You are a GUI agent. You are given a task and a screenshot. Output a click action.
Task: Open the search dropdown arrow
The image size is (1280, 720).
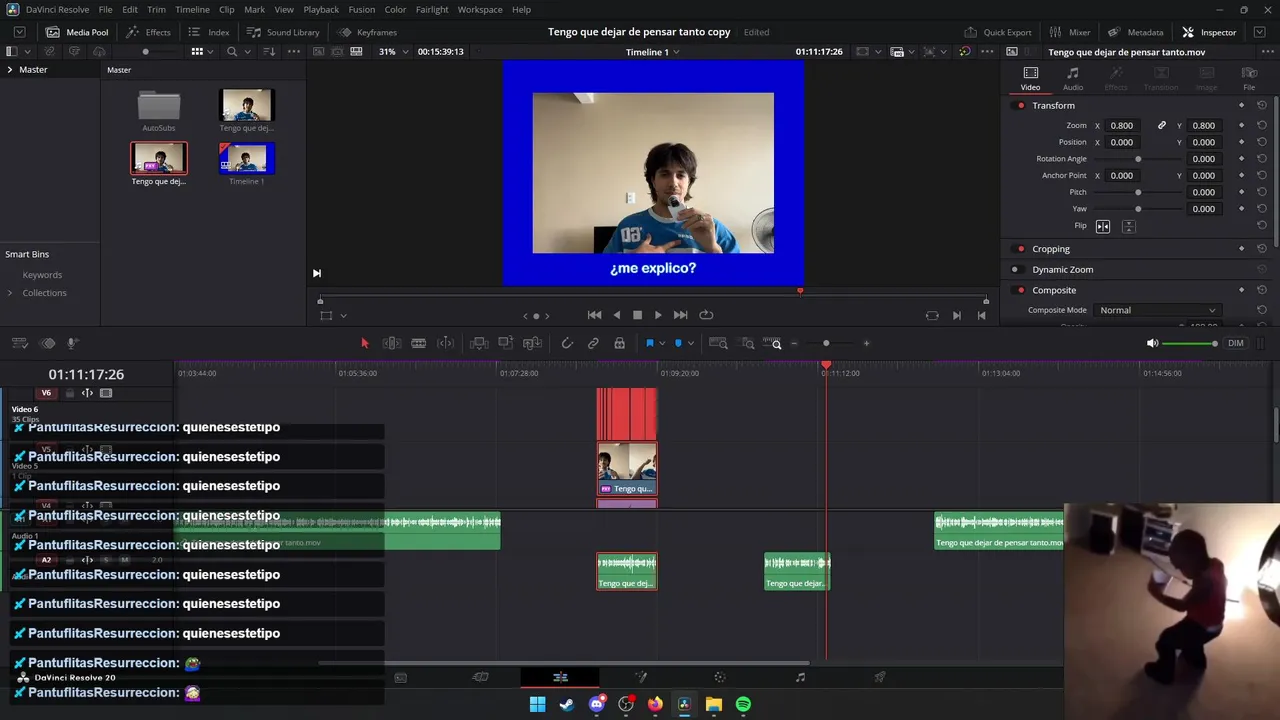[246, 51]
